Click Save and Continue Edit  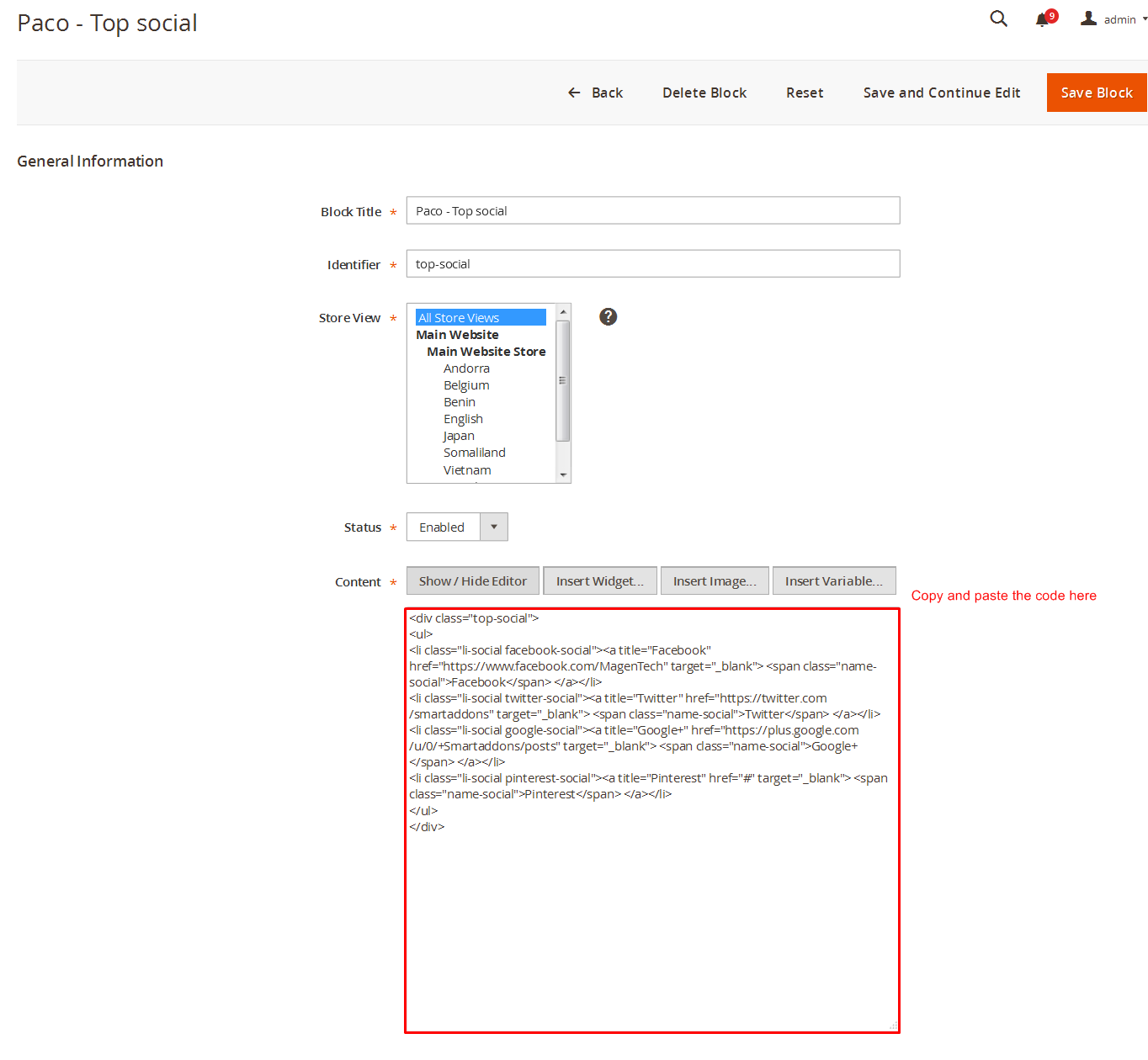[941, 93]
